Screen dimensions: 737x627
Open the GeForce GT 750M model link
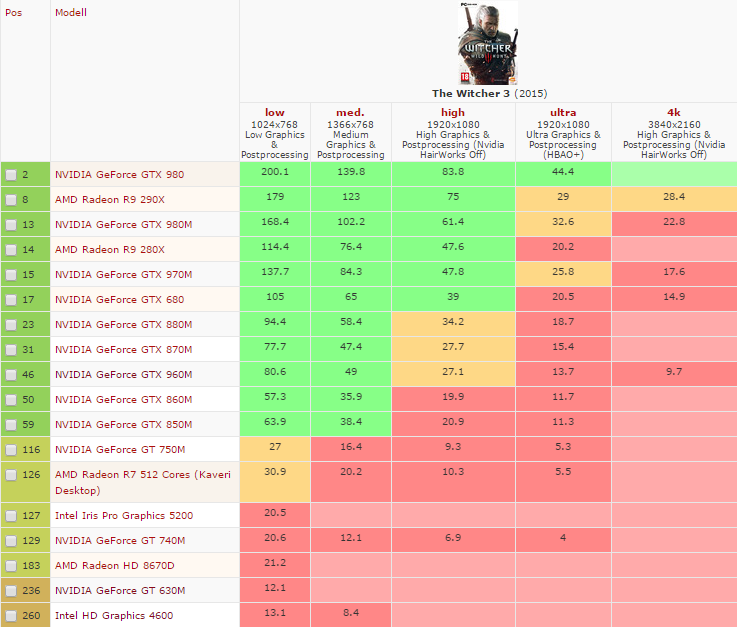(120, 449)
